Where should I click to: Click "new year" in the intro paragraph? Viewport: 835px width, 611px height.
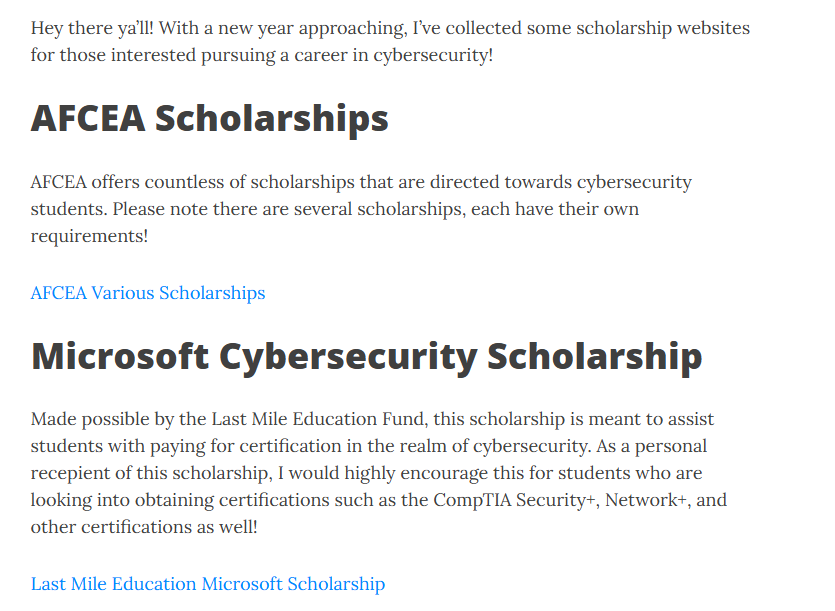[267, 28]
